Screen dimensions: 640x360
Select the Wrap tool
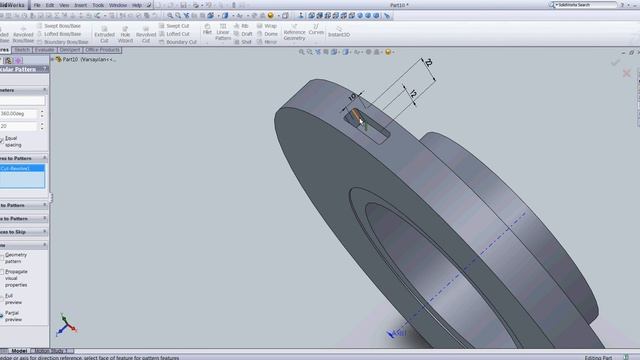pos(267,26)
